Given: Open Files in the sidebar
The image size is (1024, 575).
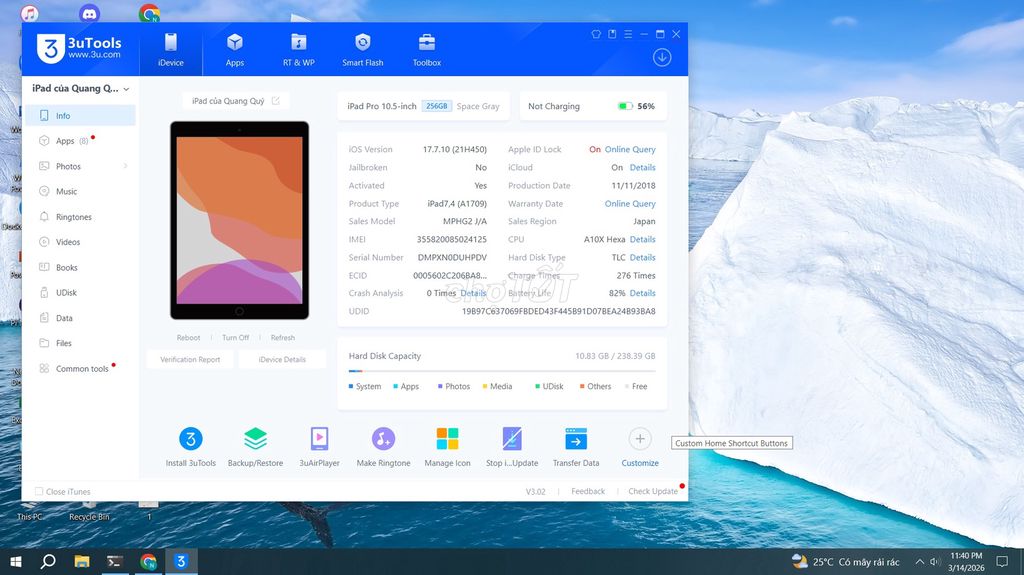Looking at the screenshot, I should (80, 343).
